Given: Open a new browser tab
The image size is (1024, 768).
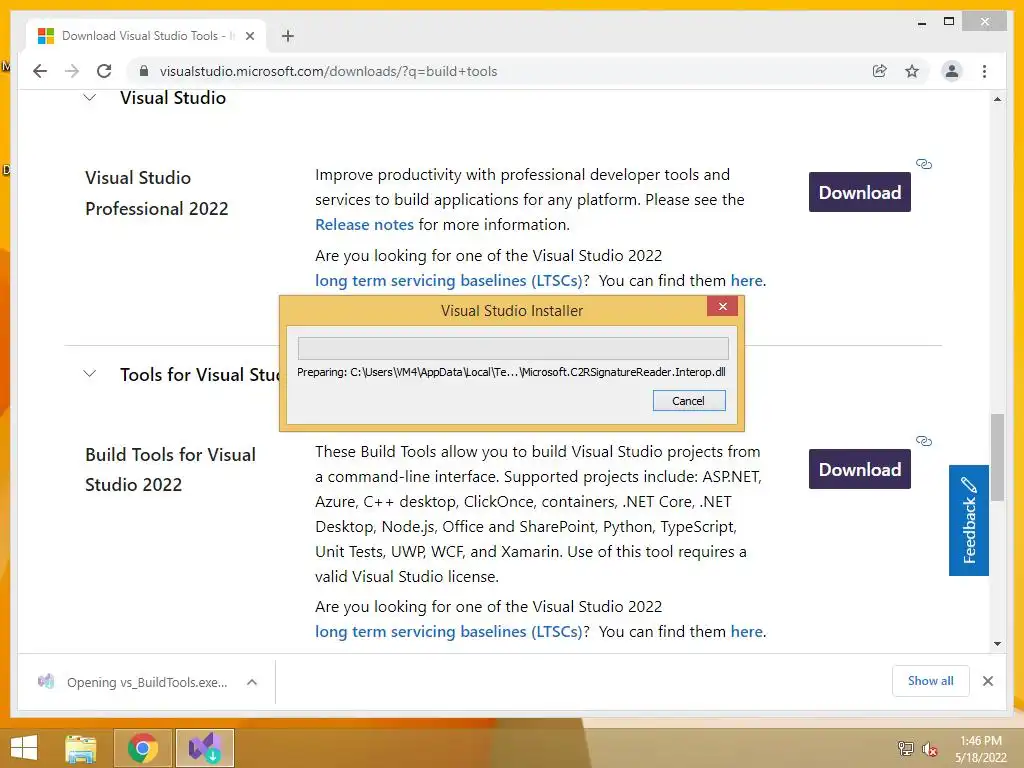Looking at the screenshot, I should point(287,36).
